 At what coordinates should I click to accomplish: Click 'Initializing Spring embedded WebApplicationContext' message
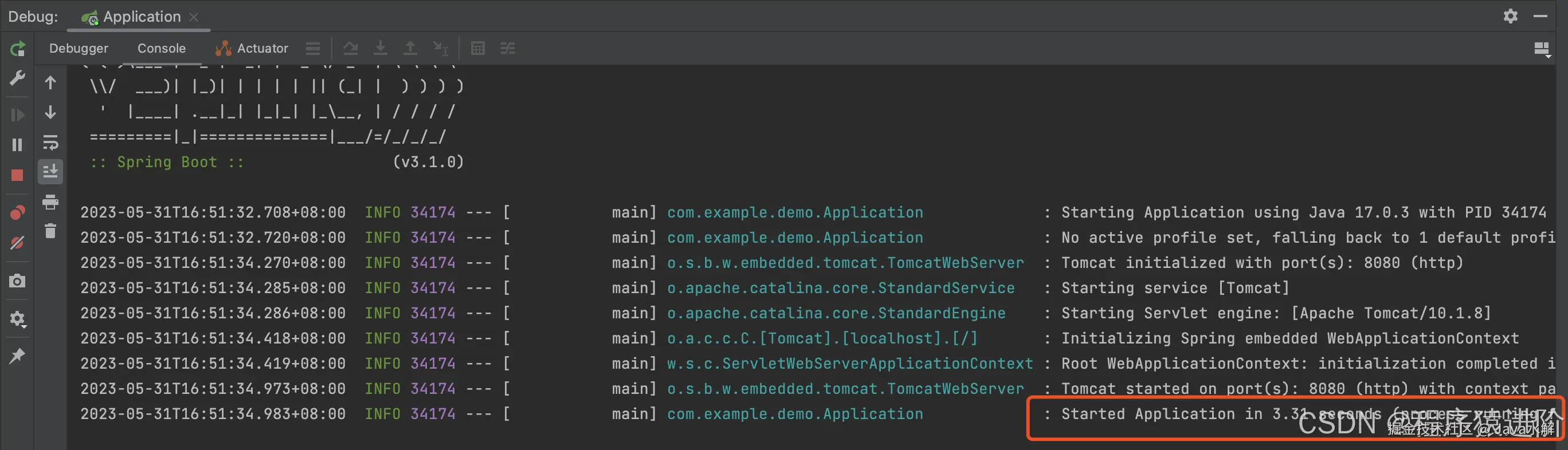pos(1290,338)
